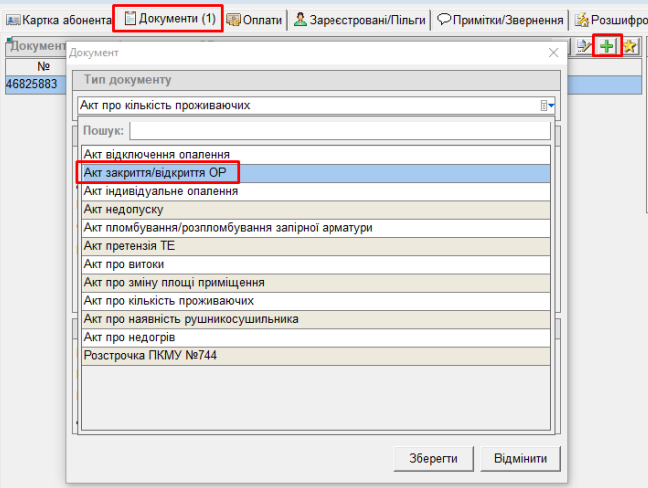Go to Зареєстровані/Пільги tab
648x488 pixels.
(x=360, y=19)
